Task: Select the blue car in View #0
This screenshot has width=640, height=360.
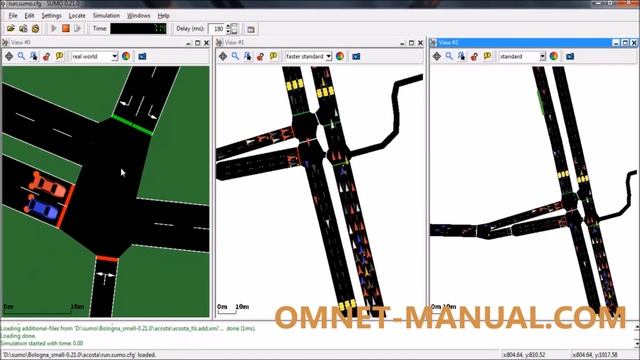Action: click(42, 208)
